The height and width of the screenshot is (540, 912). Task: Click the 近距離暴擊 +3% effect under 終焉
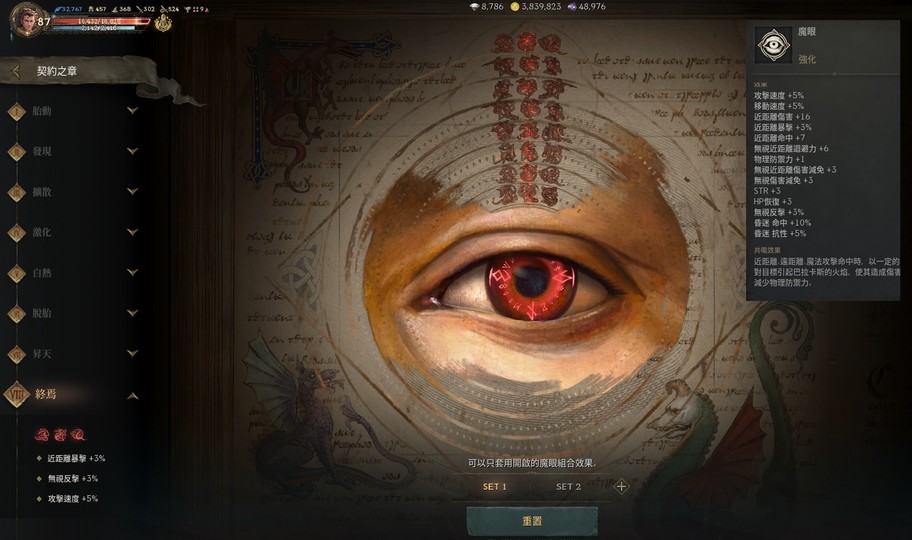(x=76, y=459)
